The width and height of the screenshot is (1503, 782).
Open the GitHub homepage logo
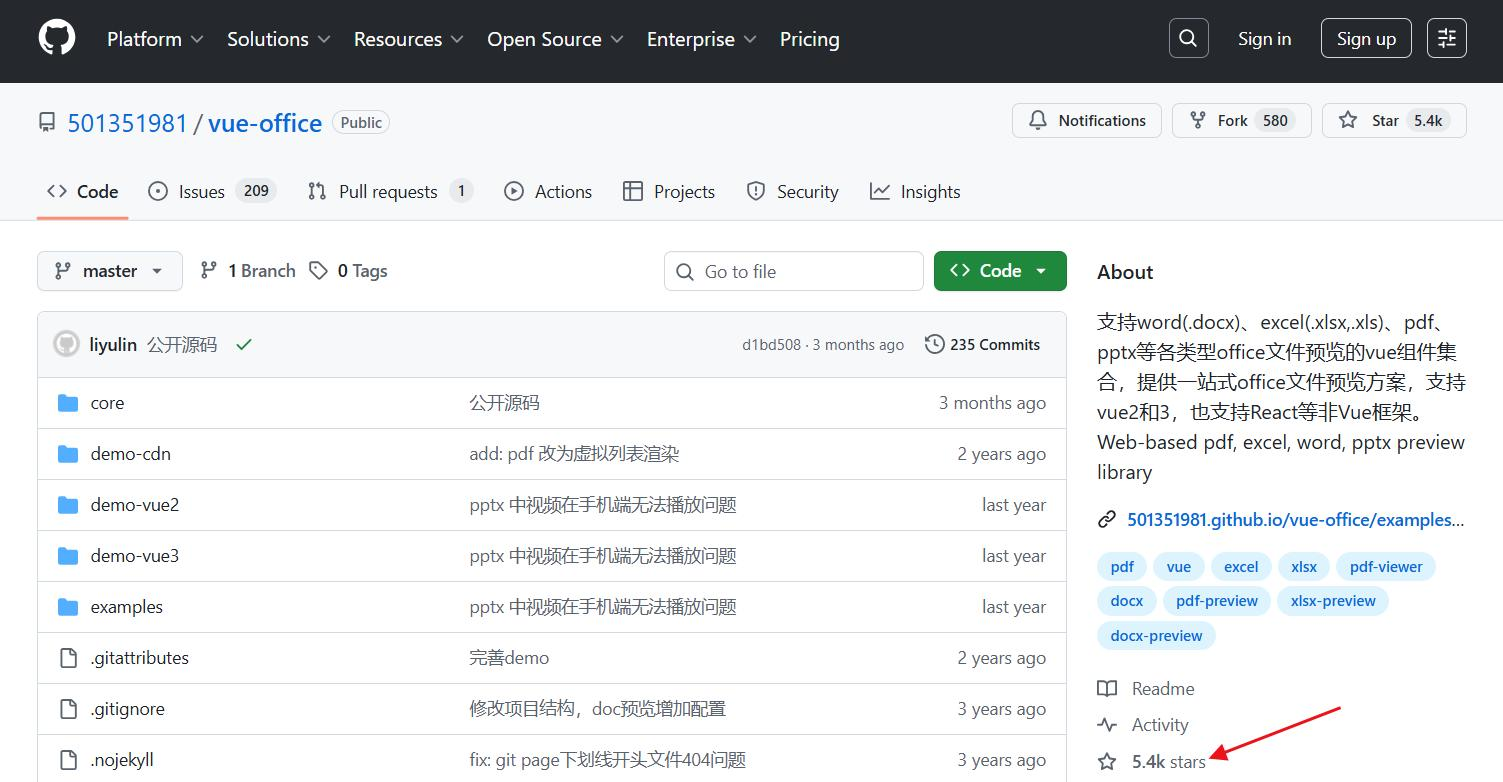coord(57,39)
